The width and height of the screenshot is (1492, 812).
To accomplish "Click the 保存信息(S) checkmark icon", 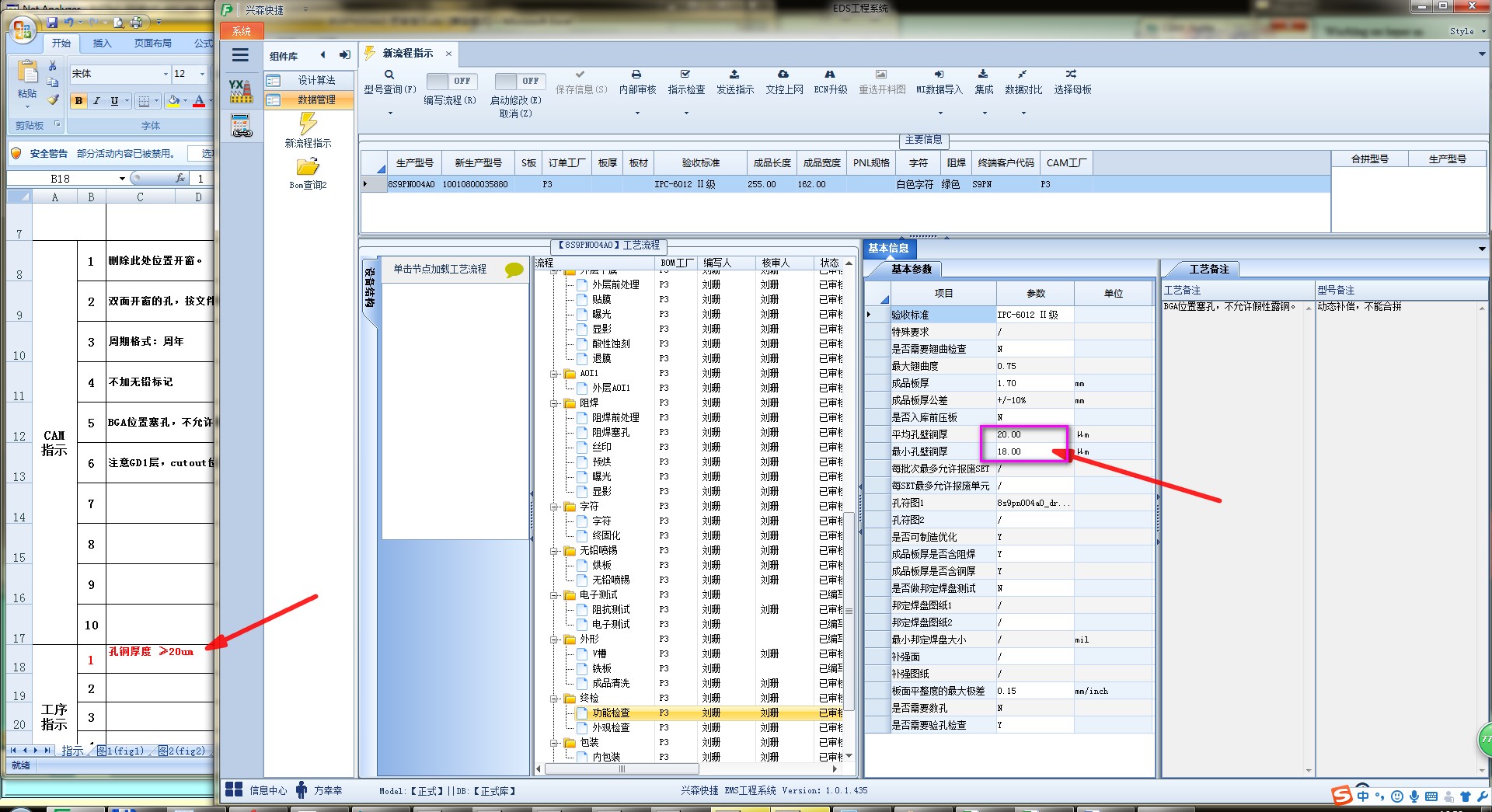I will coord(580,75).
